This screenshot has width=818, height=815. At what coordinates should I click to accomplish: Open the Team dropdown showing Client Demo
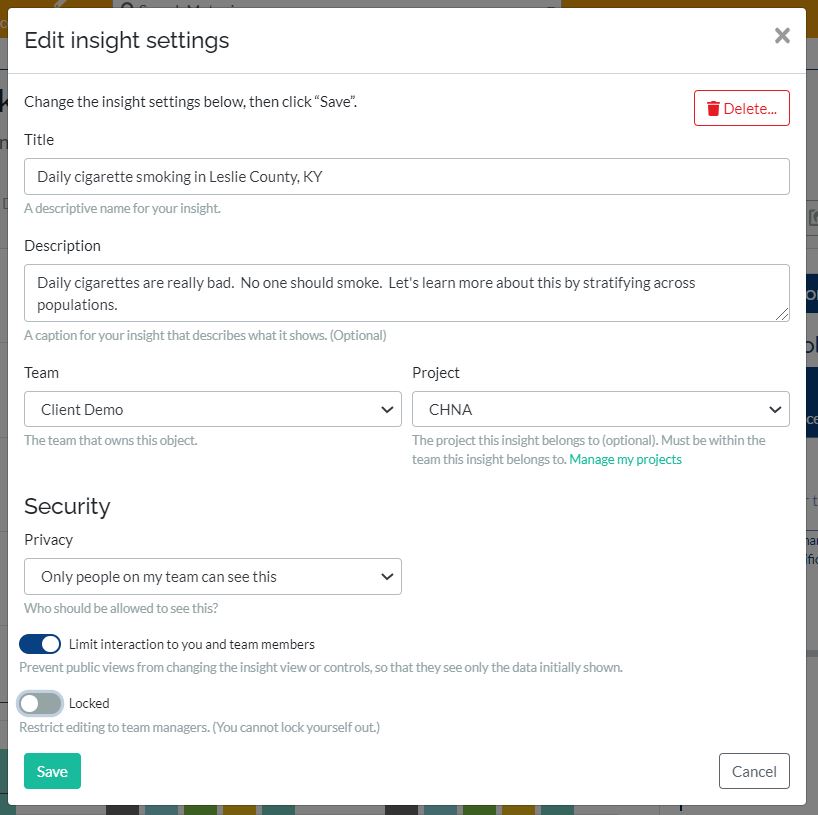[212, 410]
